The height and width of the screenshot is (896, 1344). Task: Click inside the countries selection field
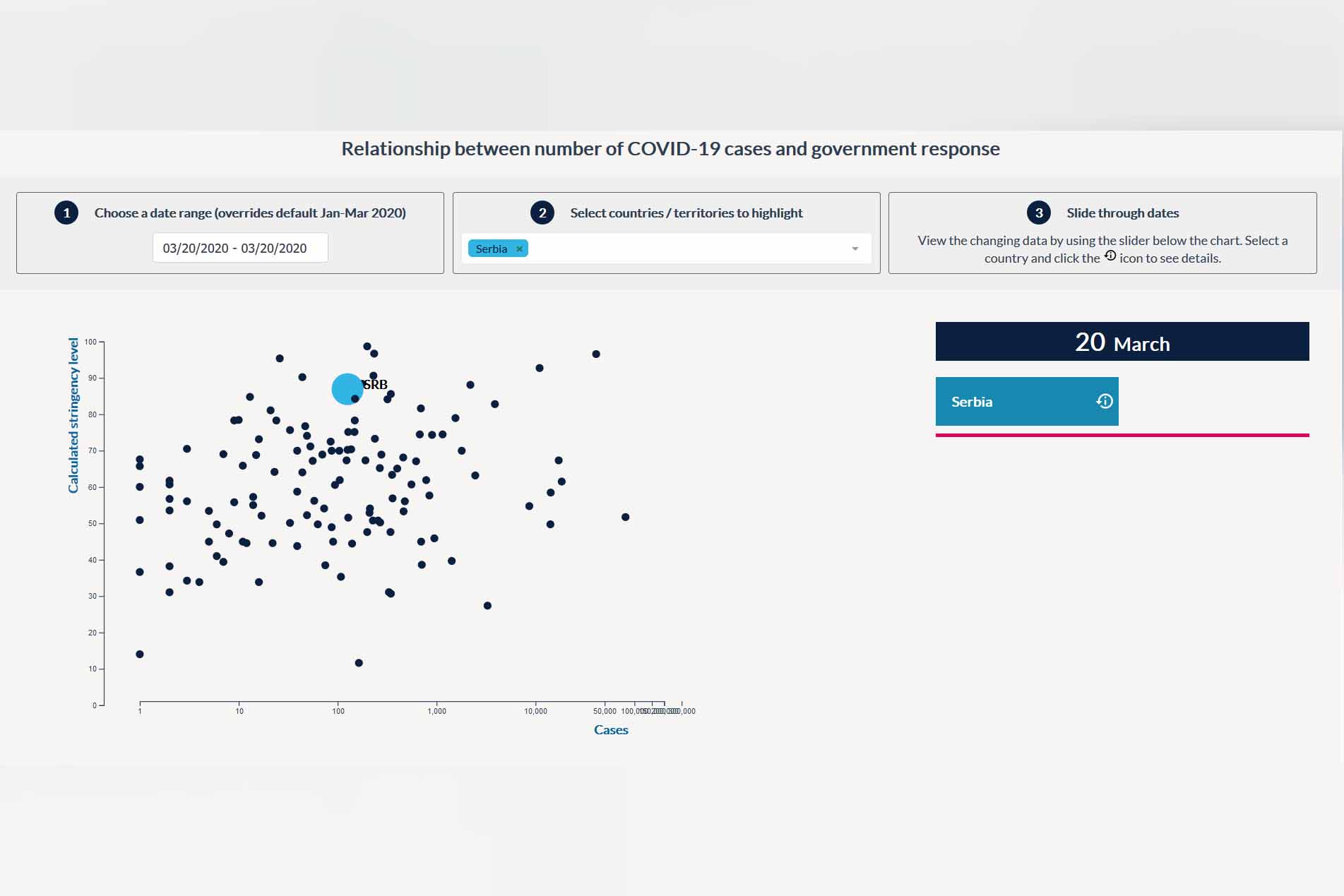[685, 249]
